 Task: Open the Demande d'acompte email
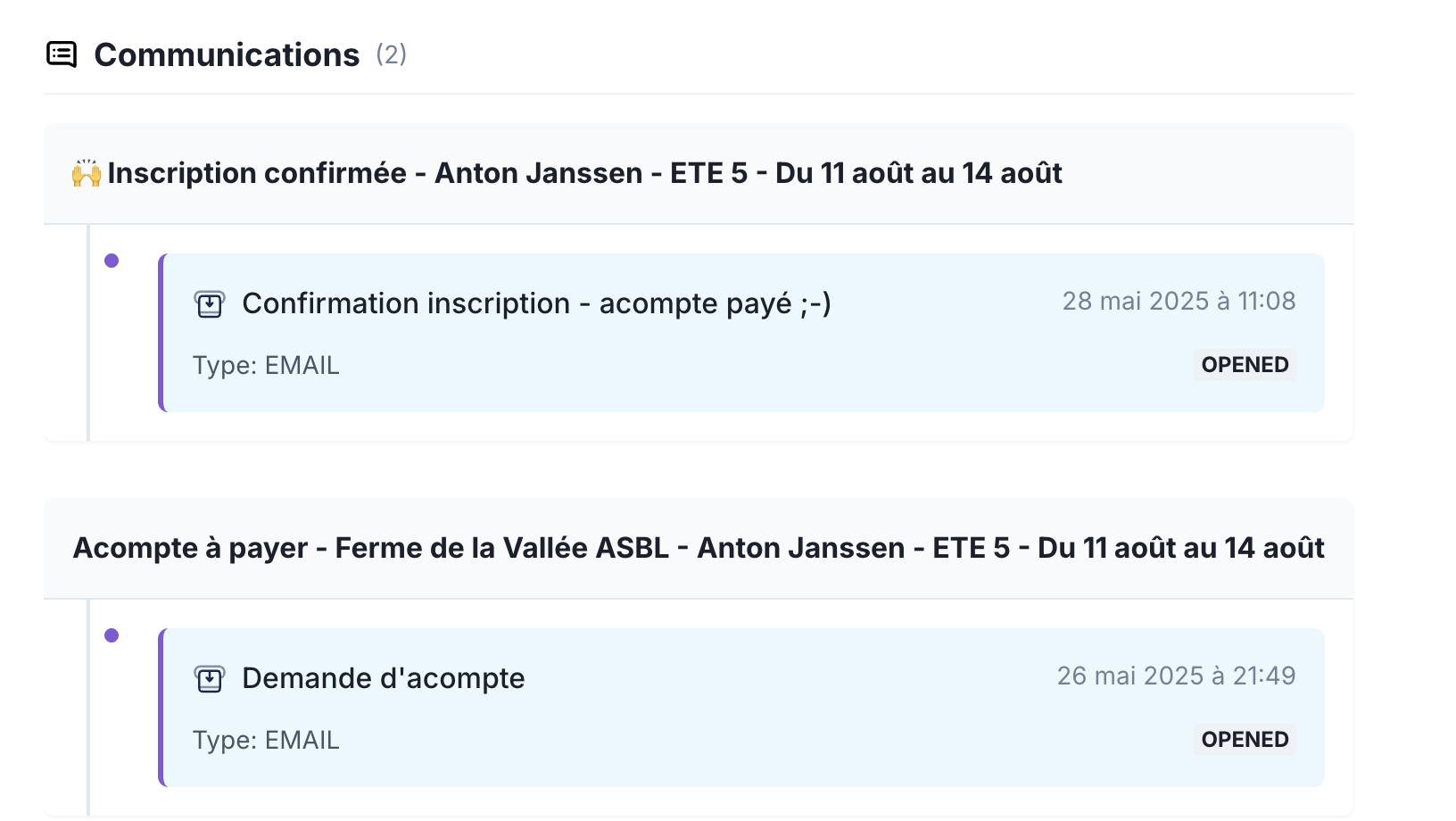(x=384, y=678)
